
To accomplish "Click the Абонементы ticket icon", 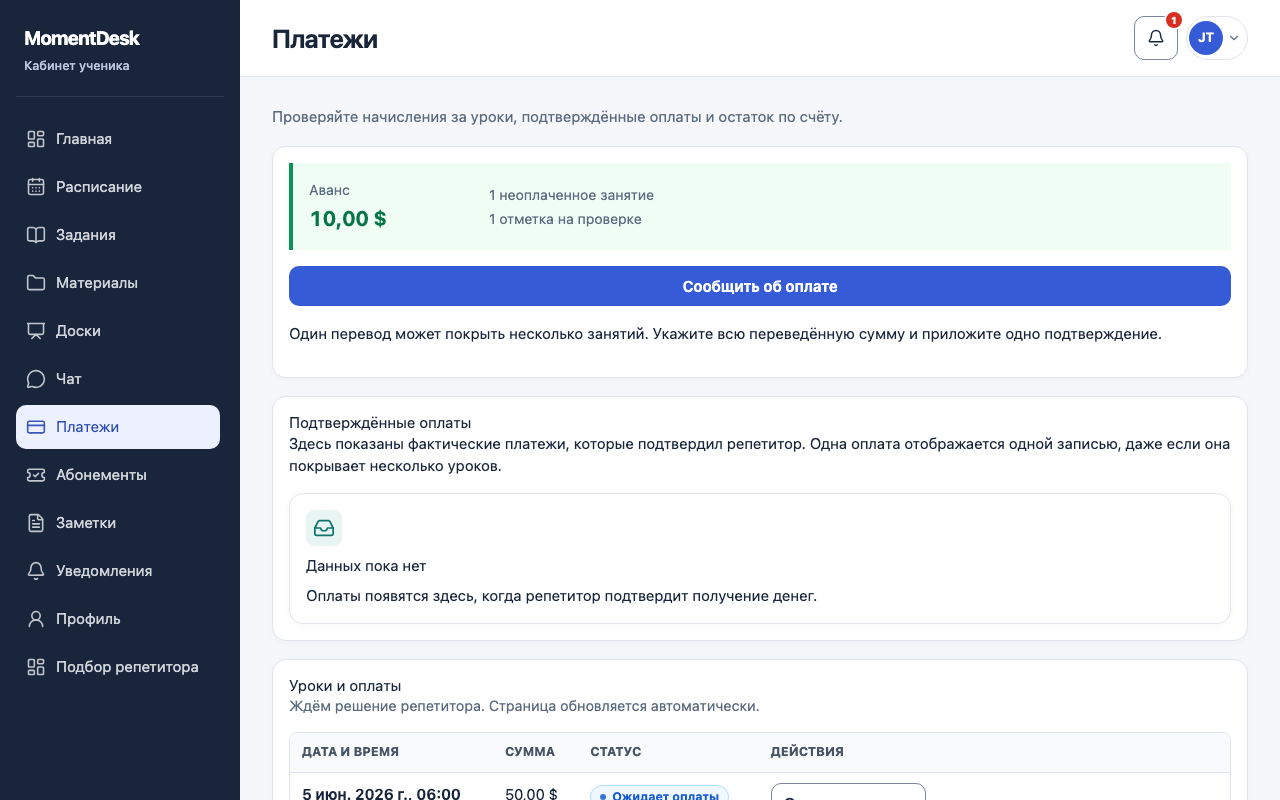I will pyautogui.click(x=36, y=475).
